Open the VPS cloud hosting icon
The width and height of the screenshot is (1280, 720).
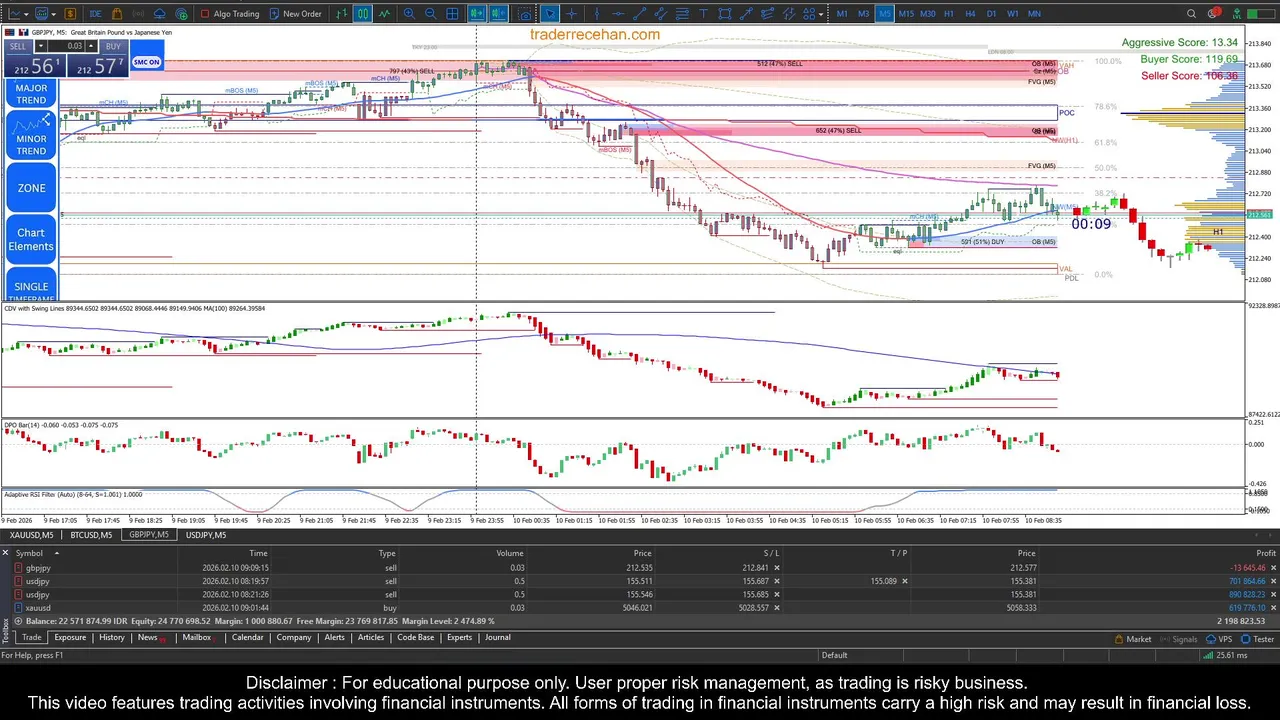click(x=160, y=14)
